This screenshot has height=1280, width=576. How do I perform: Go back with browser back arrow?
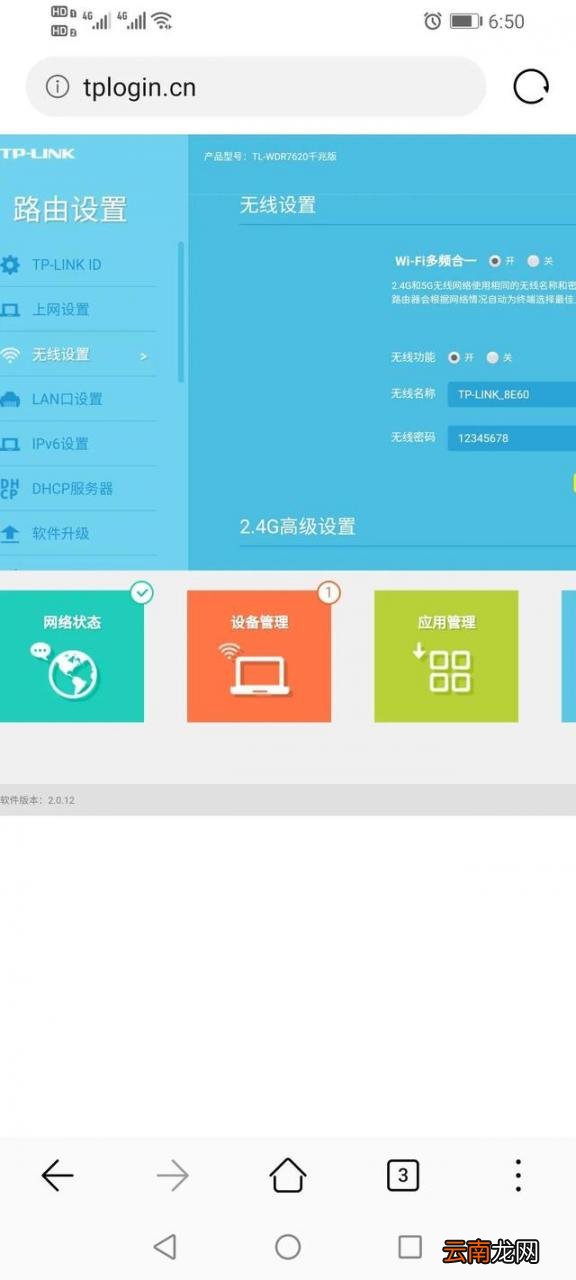pyautogui.click(x=57, y=1176)
